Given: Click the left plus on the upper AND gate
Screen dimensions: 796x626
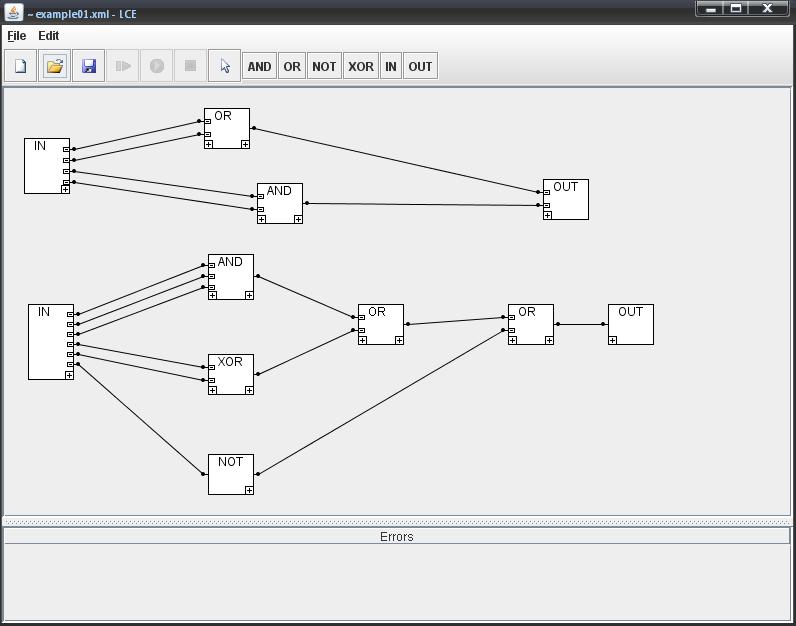Looking at the screenshot, I should click(x=261, y=219).
